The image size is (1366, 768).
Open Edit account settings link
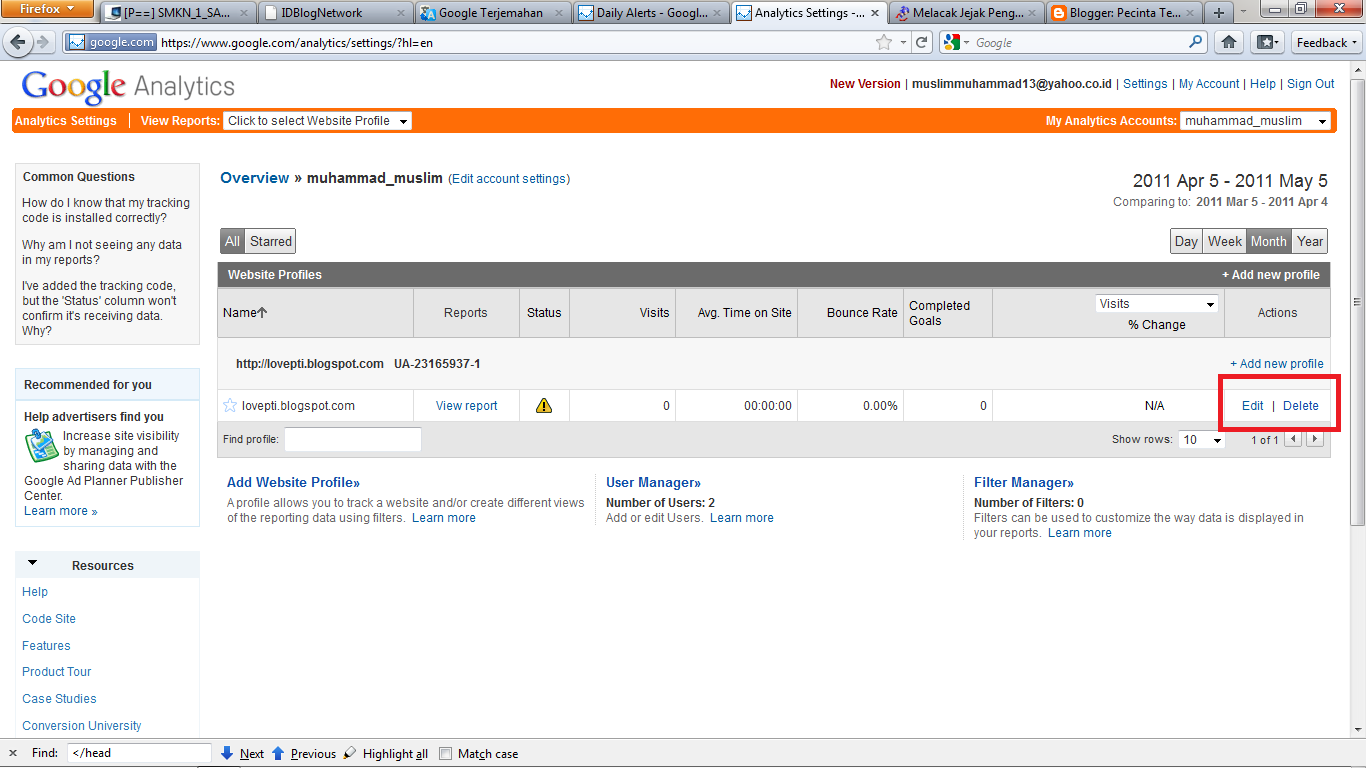click(x=509, y=179)
